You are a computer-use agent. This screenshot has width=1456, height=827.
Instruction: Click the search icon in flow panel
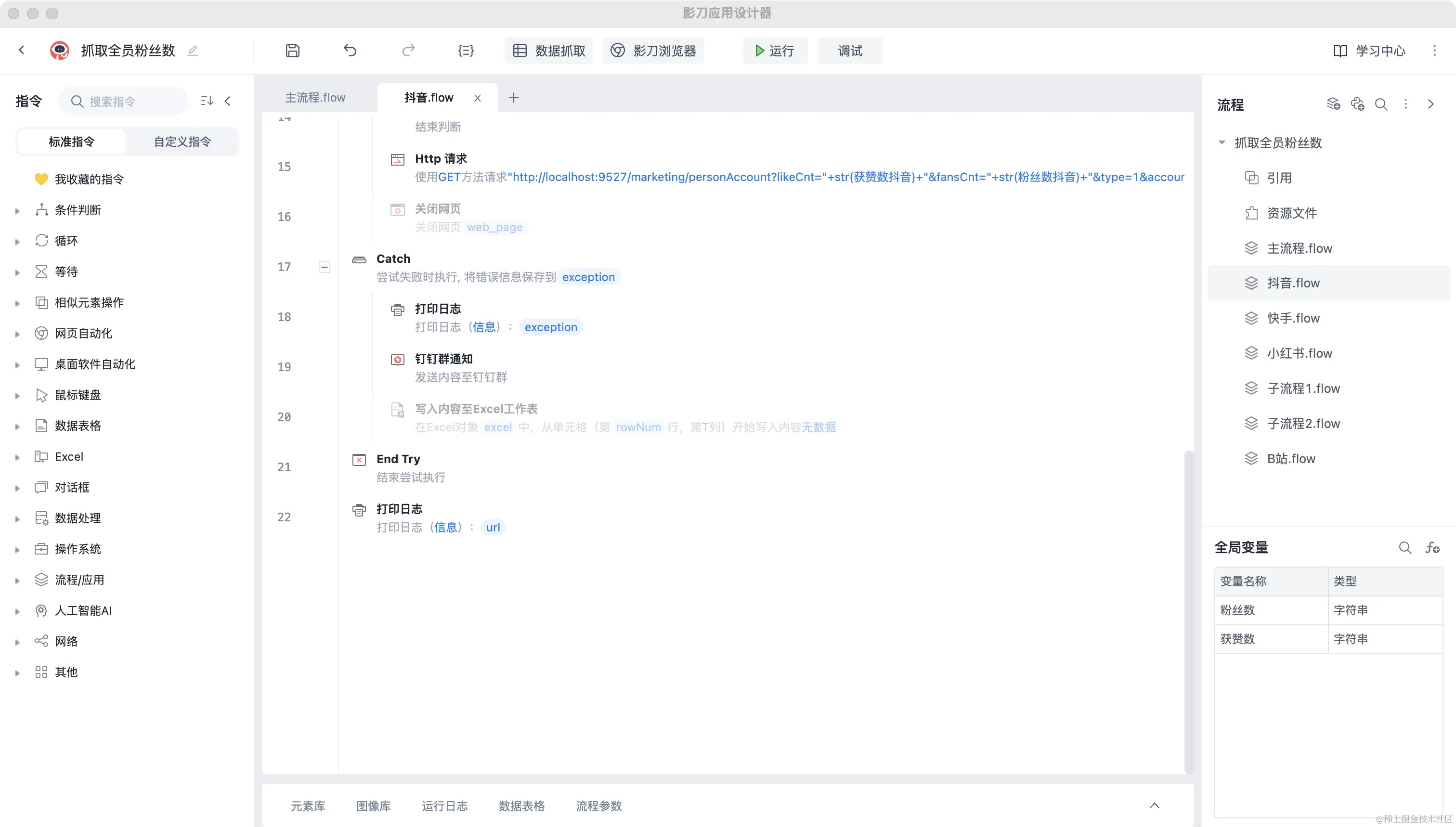tap(1381, 104)
